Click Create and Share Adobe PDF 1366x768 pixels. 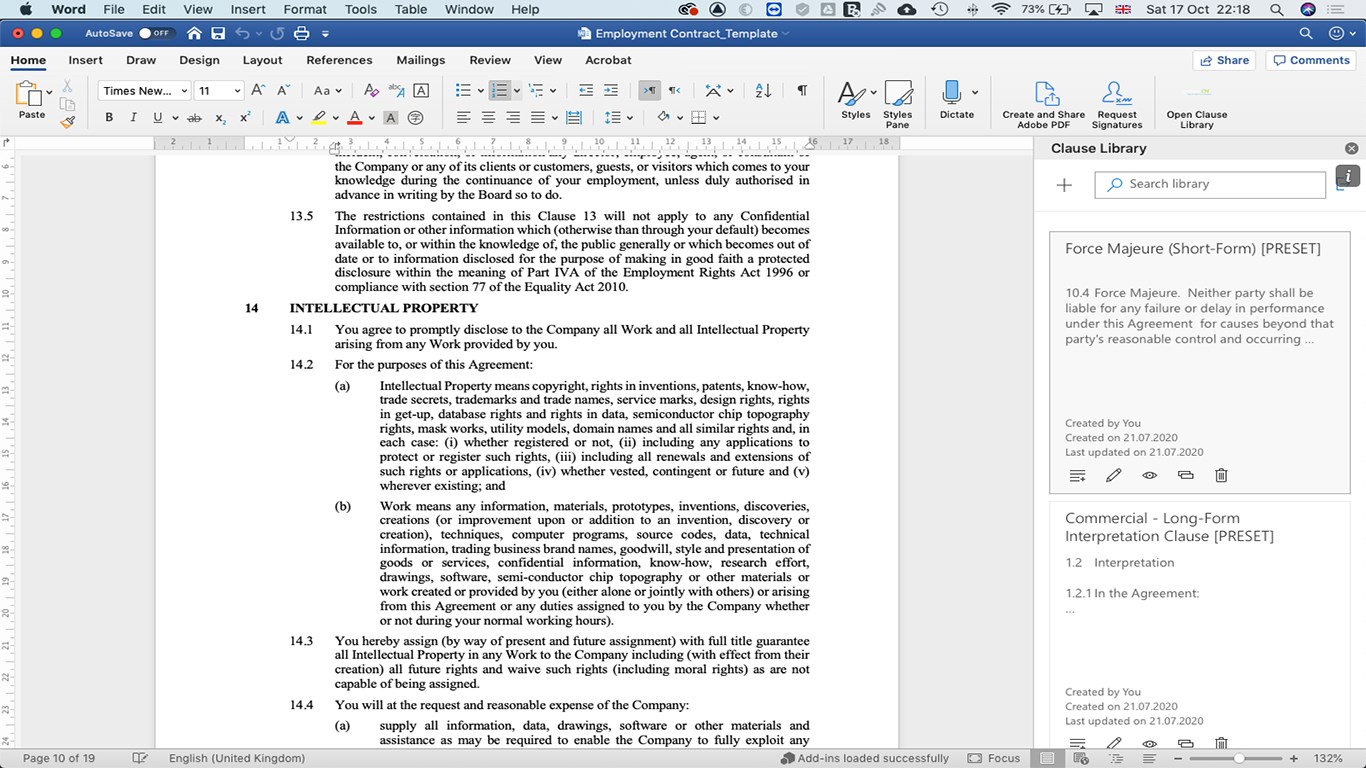(1044, 105)
